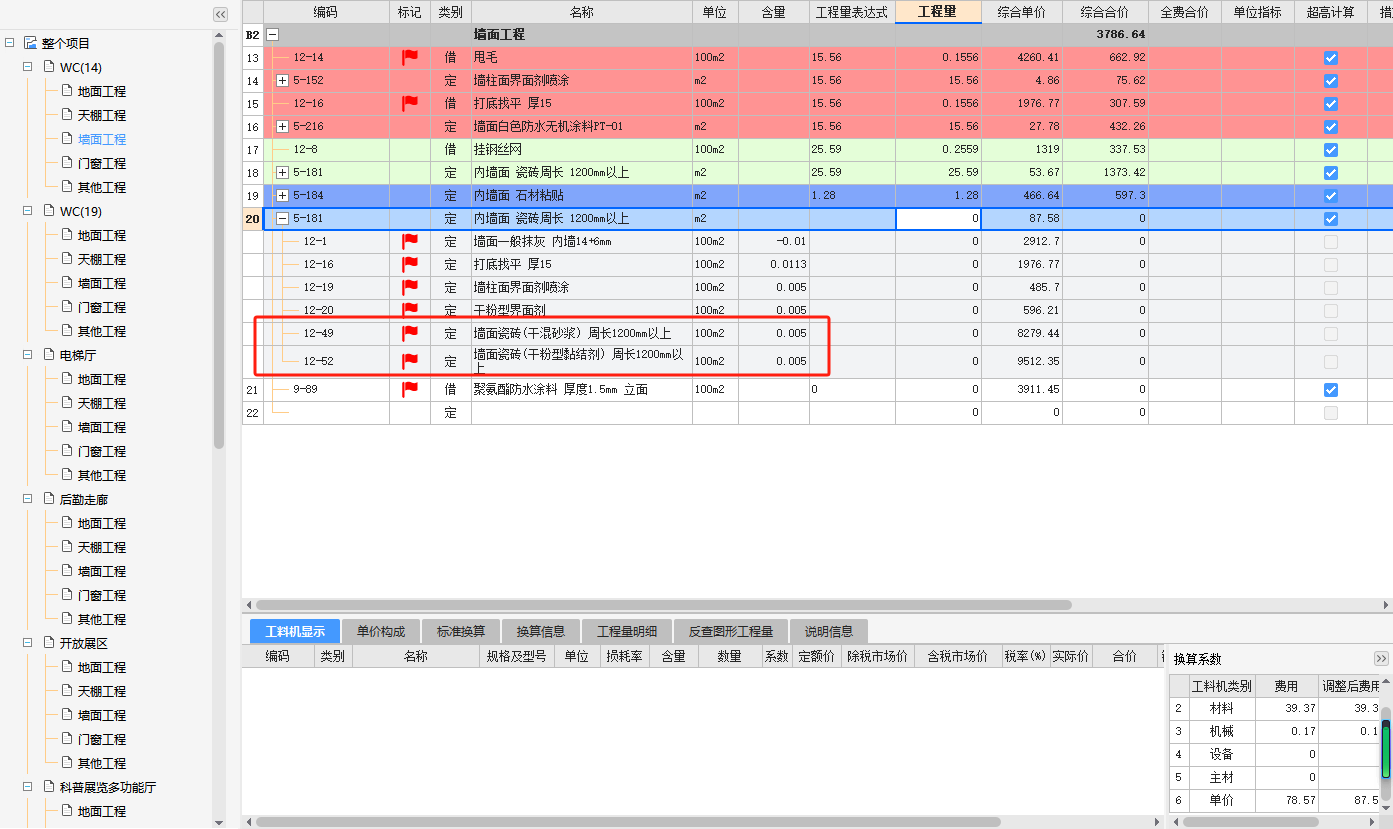Image resolution: width=1393 pixels, height=829 pixels.
Task: Click the tree panel scrollbar up arrow
Action: point(220,35)
